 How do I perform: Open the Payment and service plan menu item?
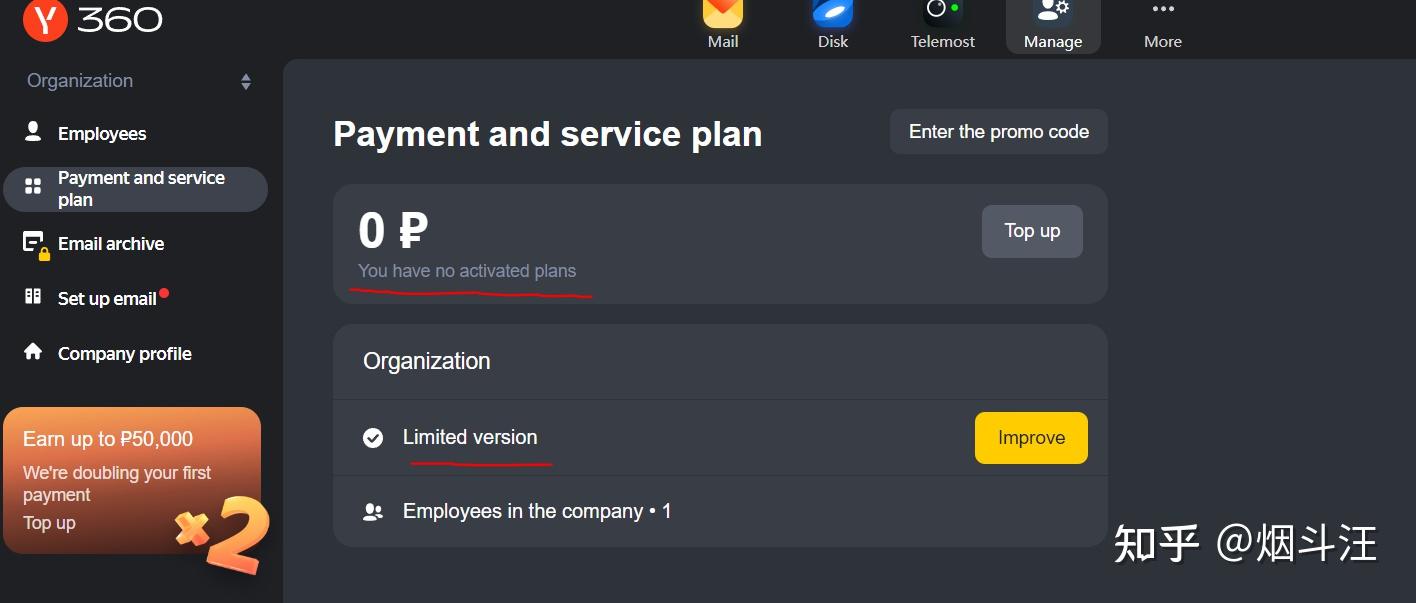coord(136,189)
